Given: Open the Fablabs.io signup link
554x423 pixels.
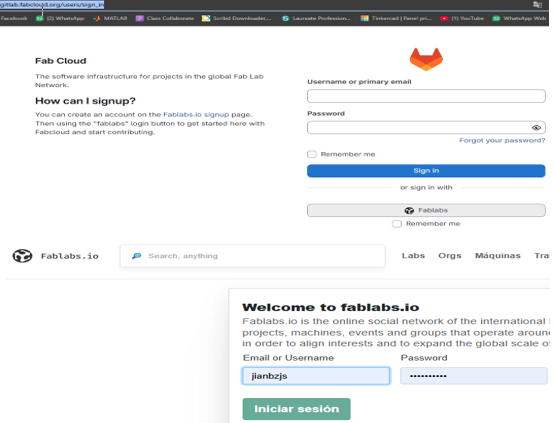Looking at the screenshot, I should coord(196,114).
